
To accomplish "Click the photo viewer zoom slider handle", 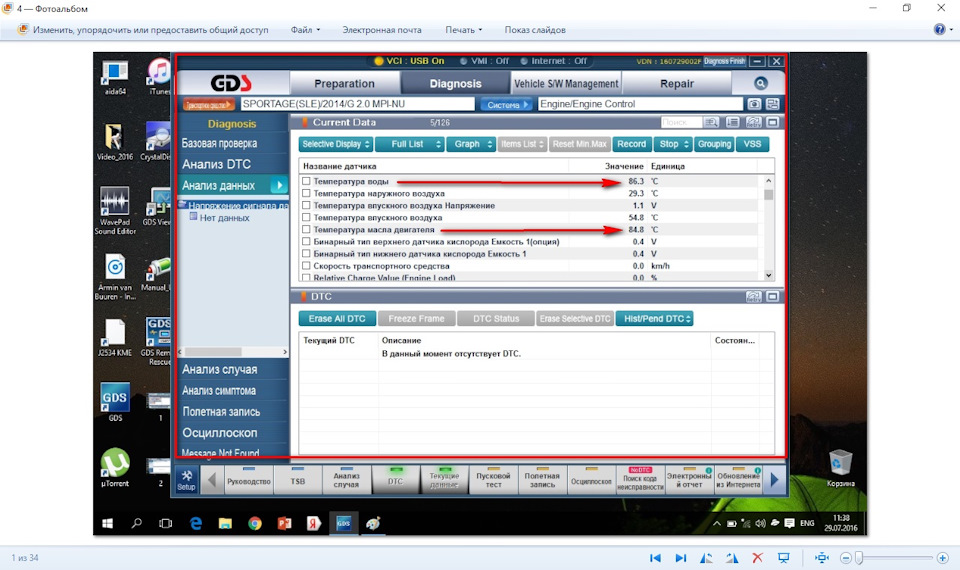I will click(x=858, y=558).
